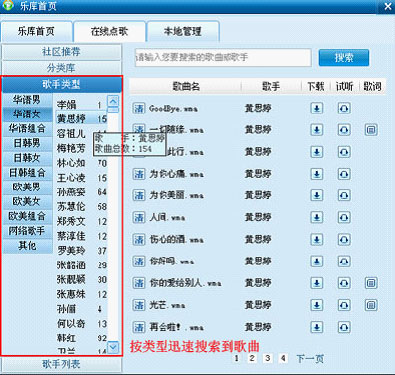Switch to the 在线点歌 tab
Screen dimensions: 395x375
point(109,31)
